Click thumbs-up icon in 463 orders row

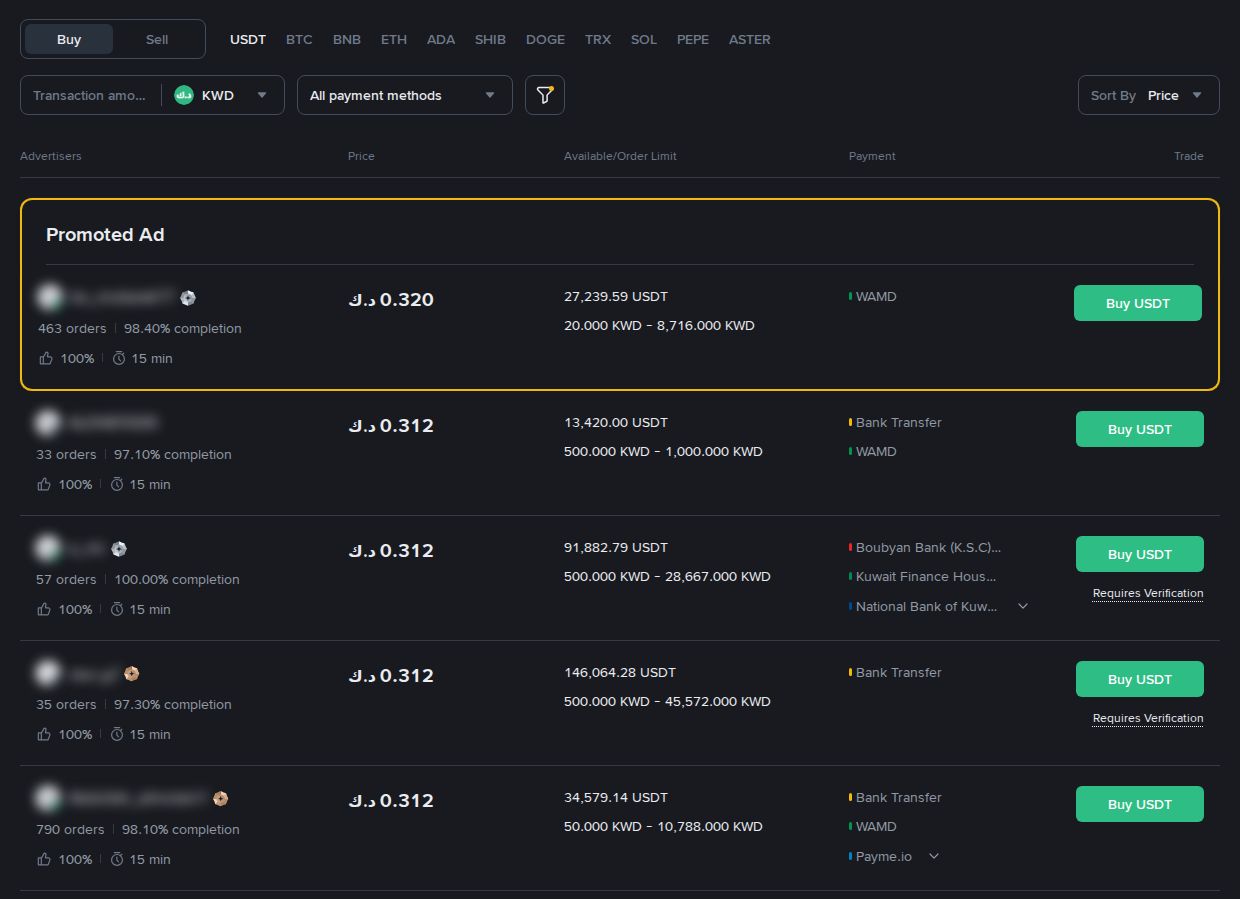tap(46, 358)
